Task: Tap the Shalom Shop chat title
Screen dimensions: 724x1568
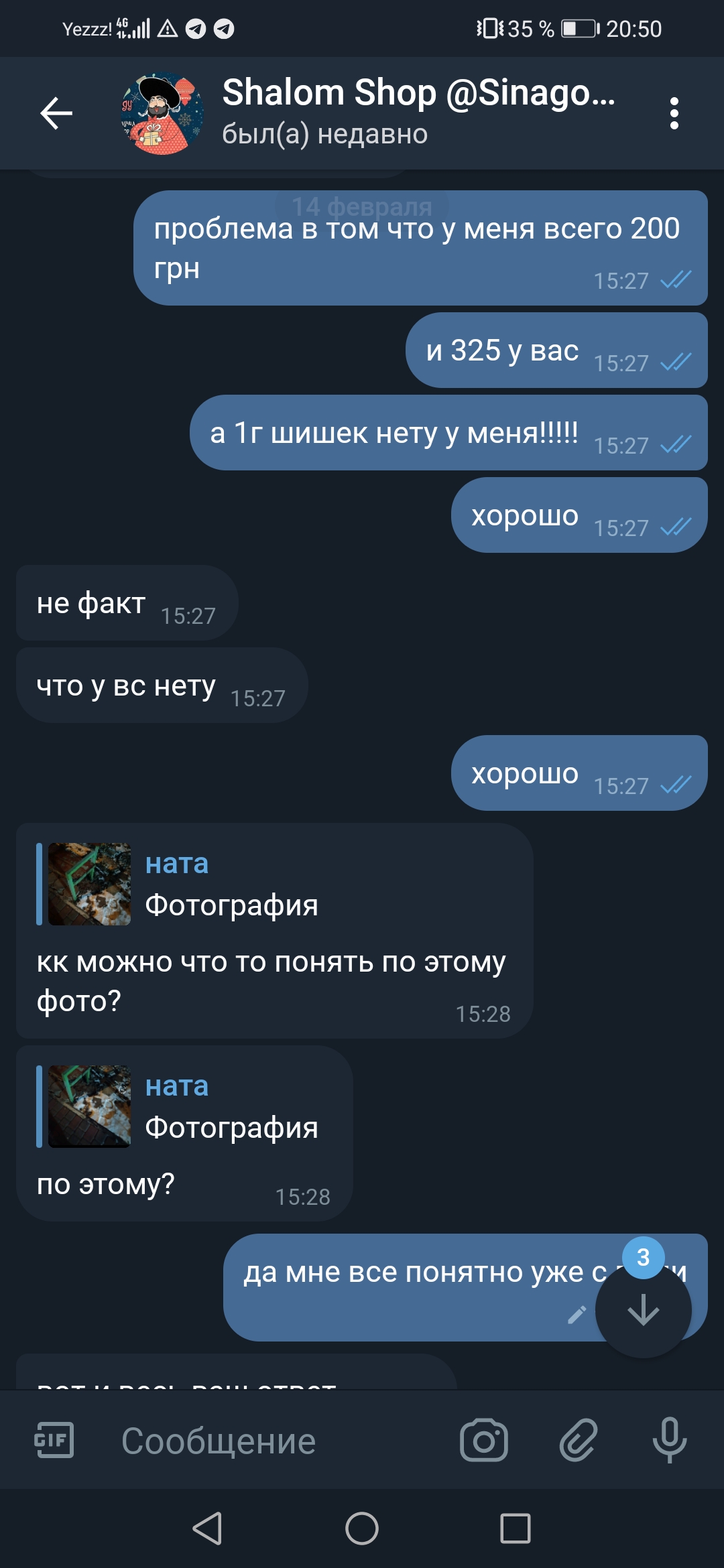Action: [x=418, y=92]
